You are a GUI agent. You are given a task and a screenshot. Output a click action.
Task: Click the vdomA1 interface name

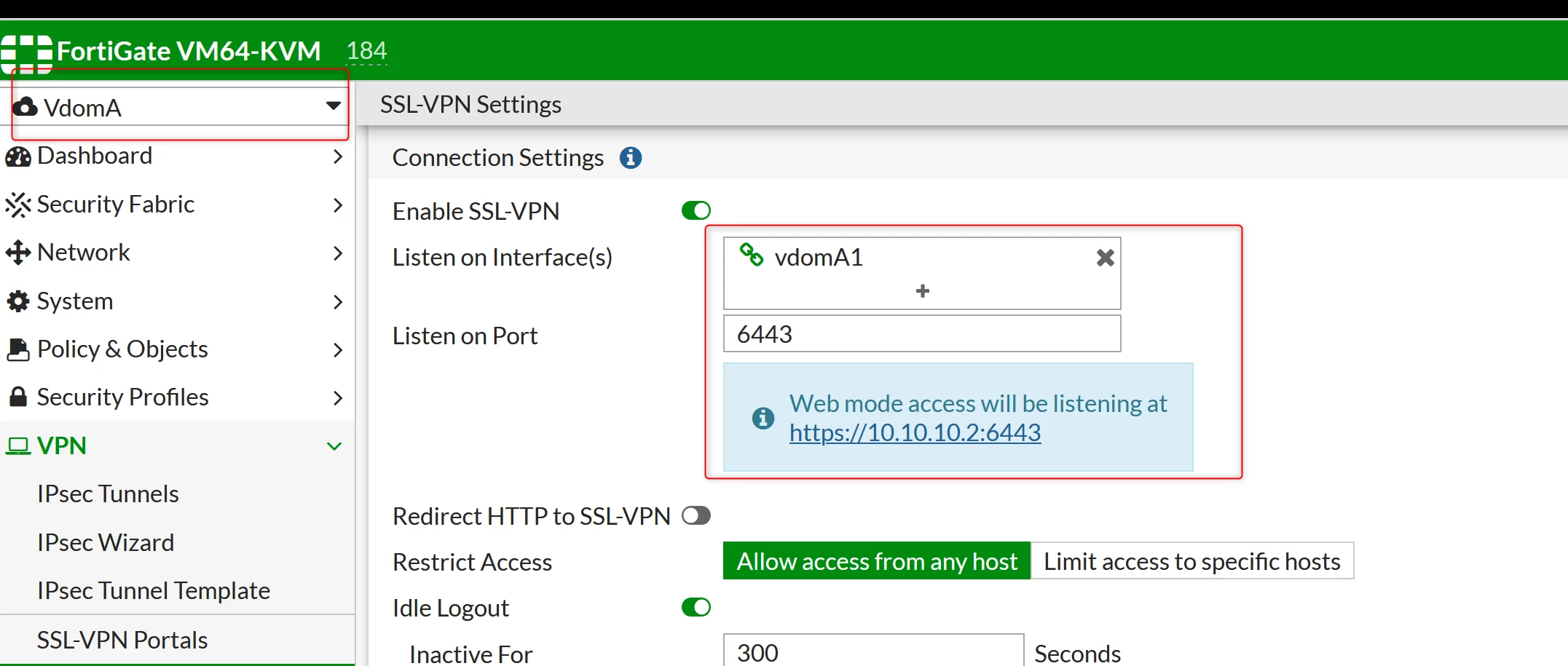819,258
